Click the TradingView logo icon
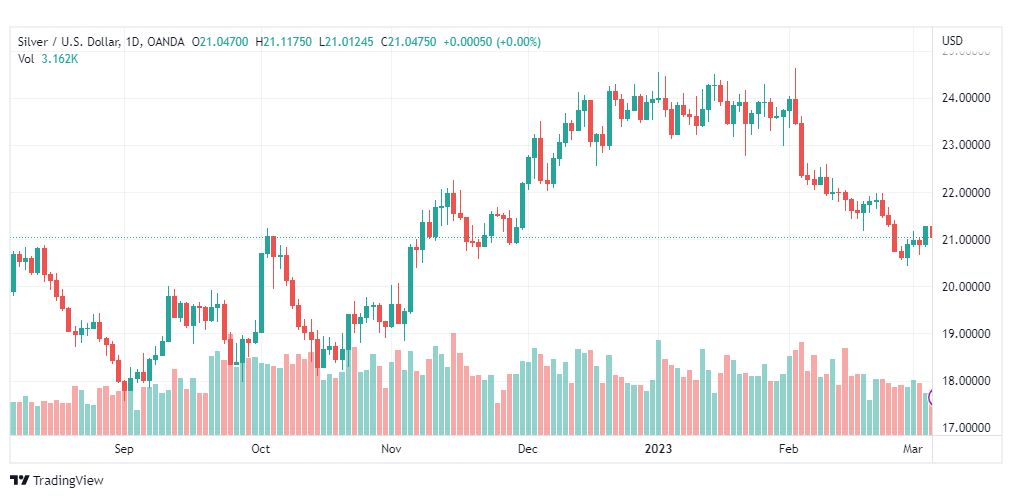 click(20, 480)
